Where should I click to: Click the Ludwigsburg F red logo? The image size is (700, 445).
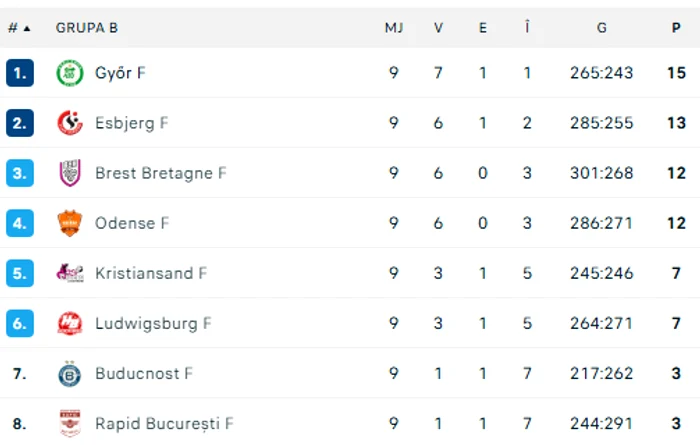coord(70,323)
